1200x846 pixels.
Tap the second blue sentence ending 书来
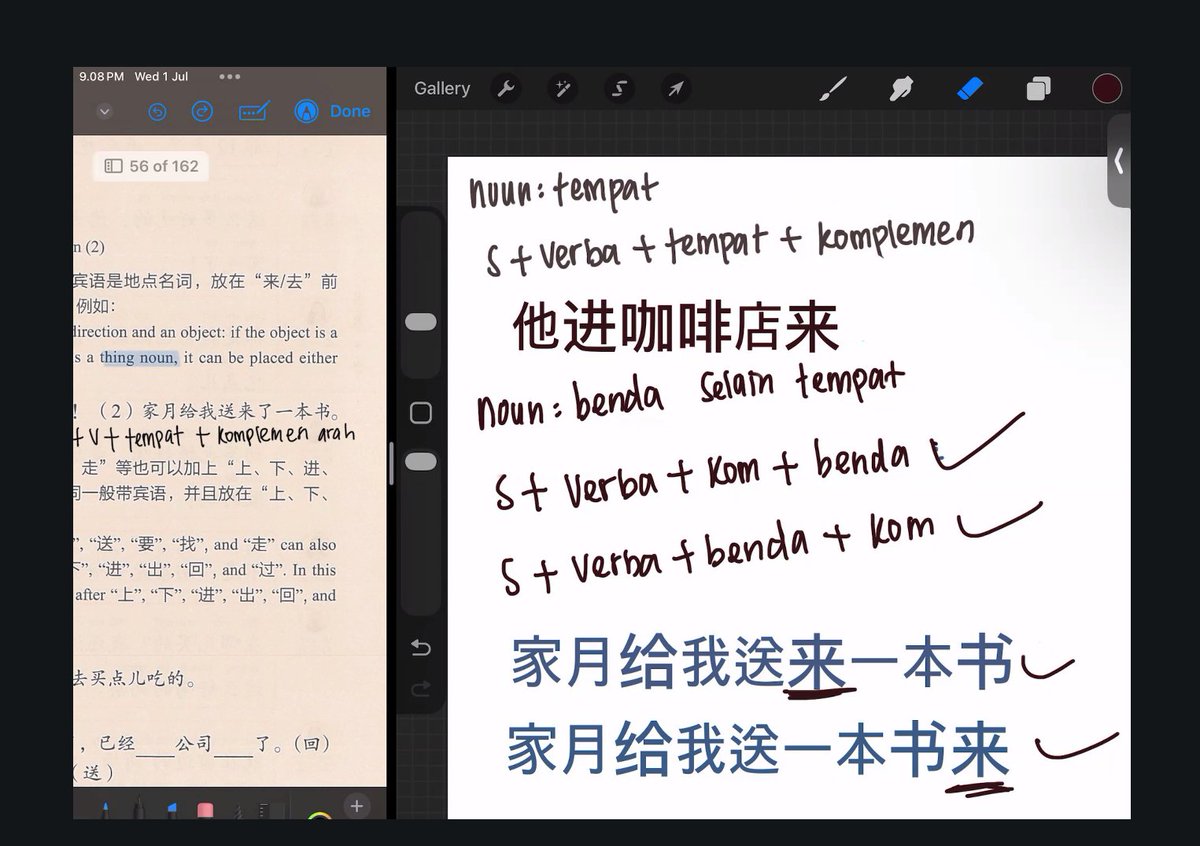759,750
